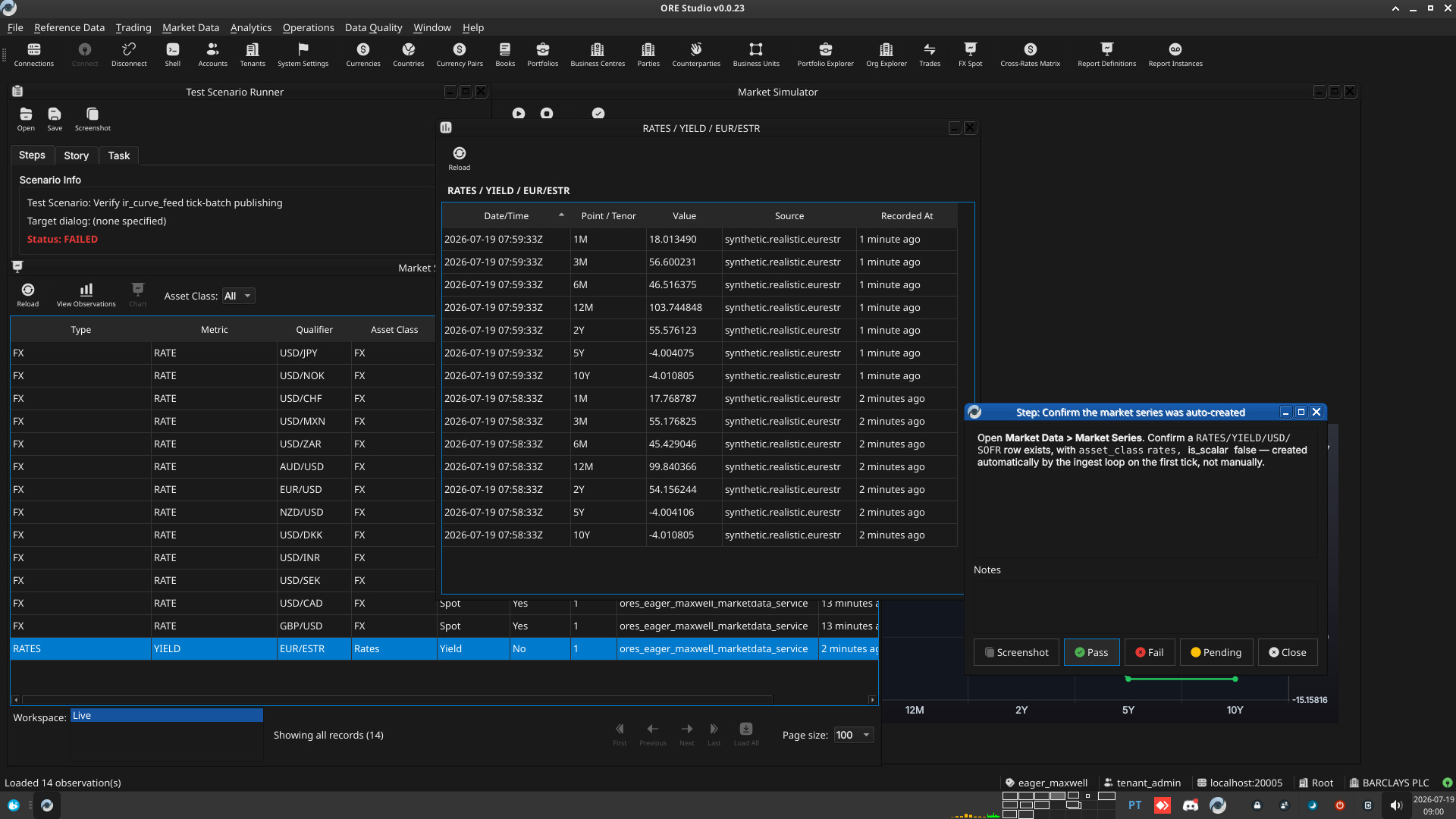Mark the step as Fail
The height and width of the screenshot is (819, 1456).
[x=1149, y=652]
